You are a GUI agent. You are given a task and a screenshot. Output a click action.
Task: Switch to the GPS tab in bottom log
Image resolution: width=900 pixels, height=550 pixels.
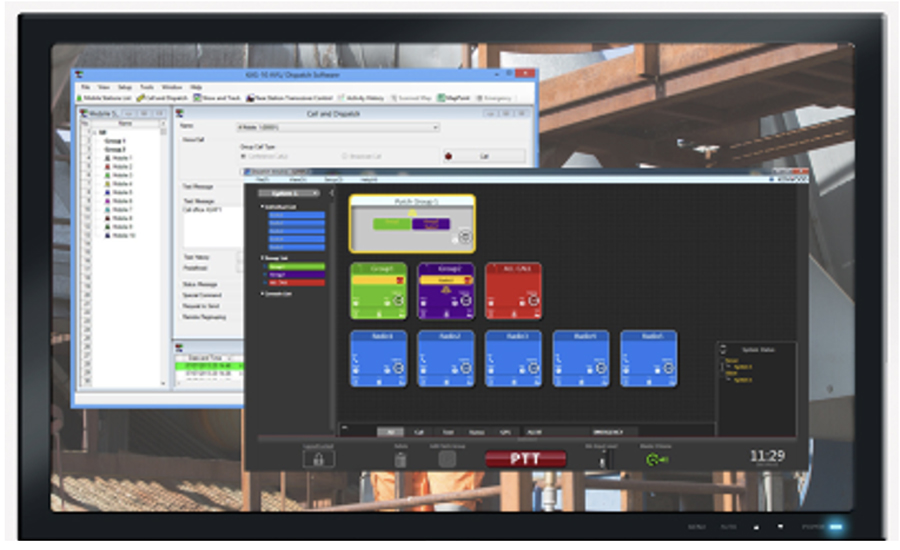coord(505,431)
